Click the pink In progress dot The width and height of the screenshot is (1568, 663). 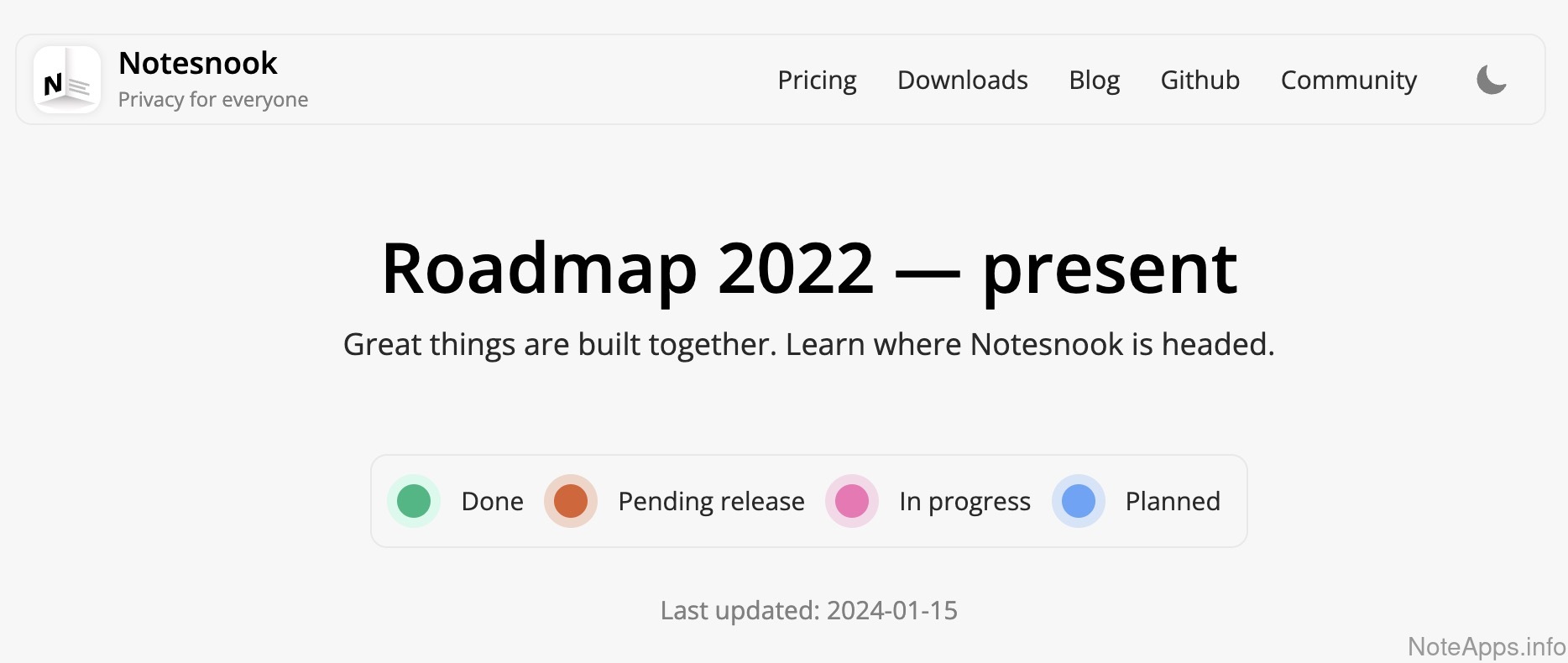pos(852,501)
